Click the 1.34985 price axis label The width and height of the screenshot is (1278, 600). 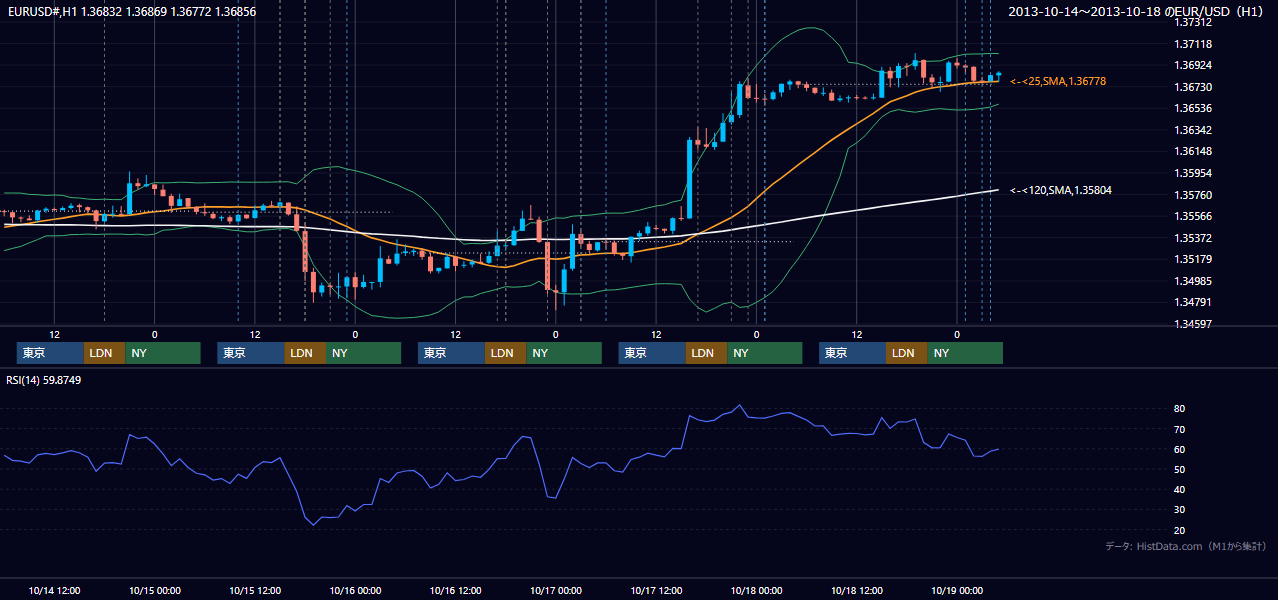click(x=1193, y=281)
